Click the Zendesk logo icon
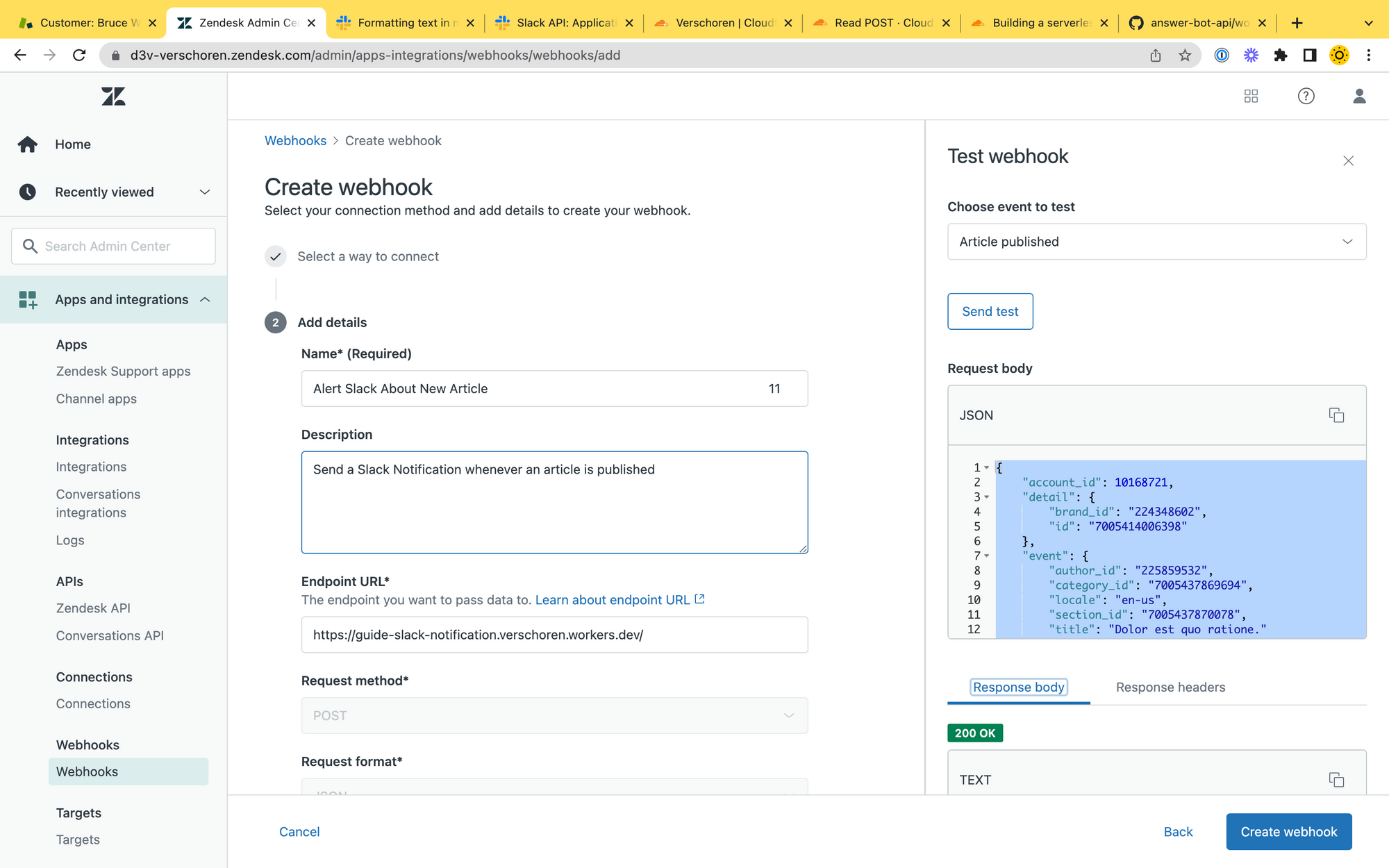The height and width of the screenshot is (868, 1389). 113,96
